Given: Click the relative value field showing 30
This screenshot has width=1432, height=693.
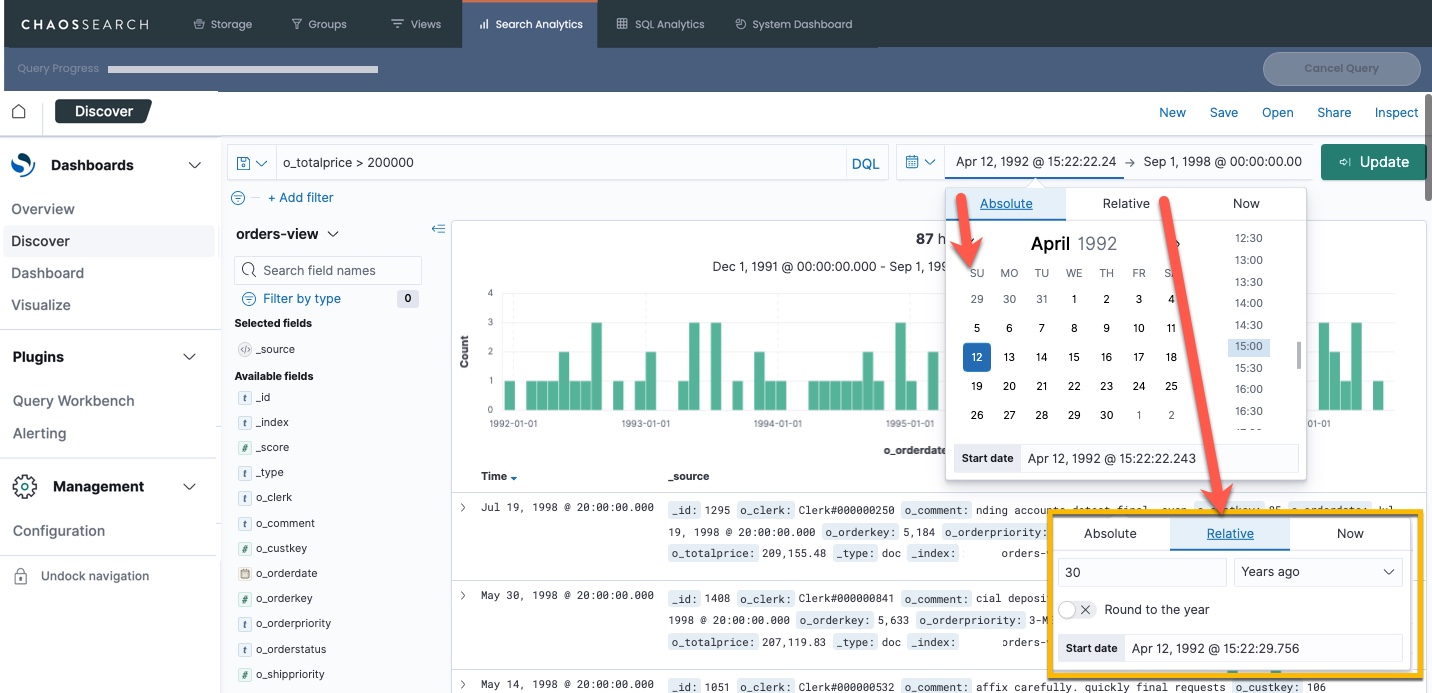Looking at the screenshot, I should tap(1142, 572).
